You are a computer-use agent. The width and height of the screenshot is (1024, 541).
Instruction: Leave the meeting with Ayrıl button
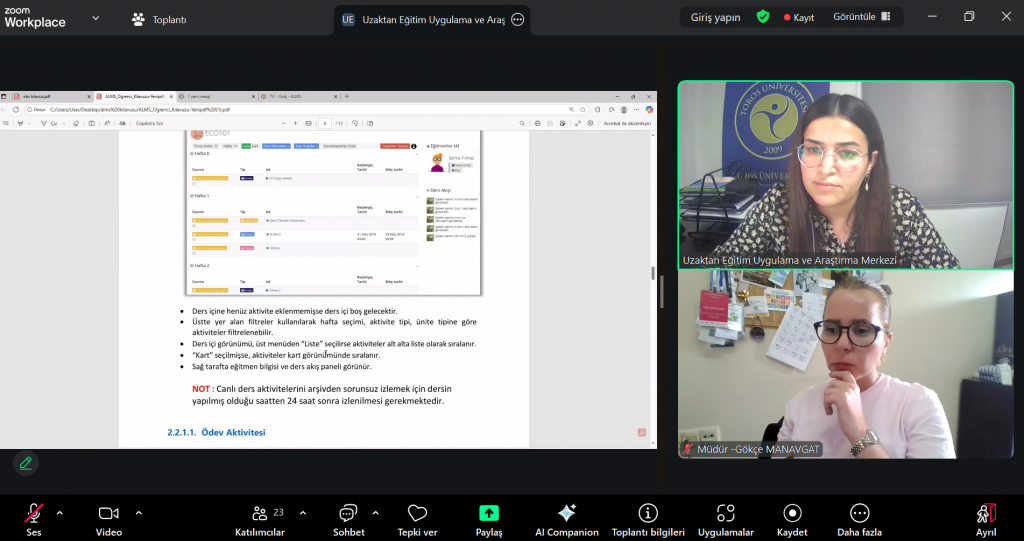(986, 514)
